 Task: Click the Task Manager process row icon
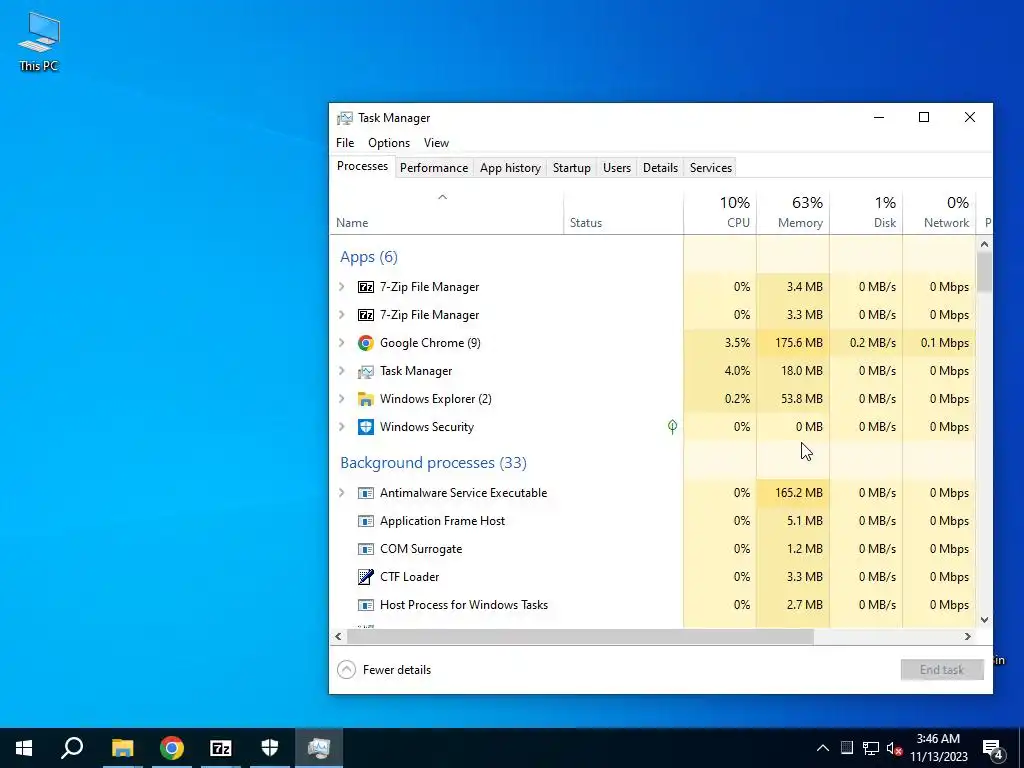tap(366, 371)
